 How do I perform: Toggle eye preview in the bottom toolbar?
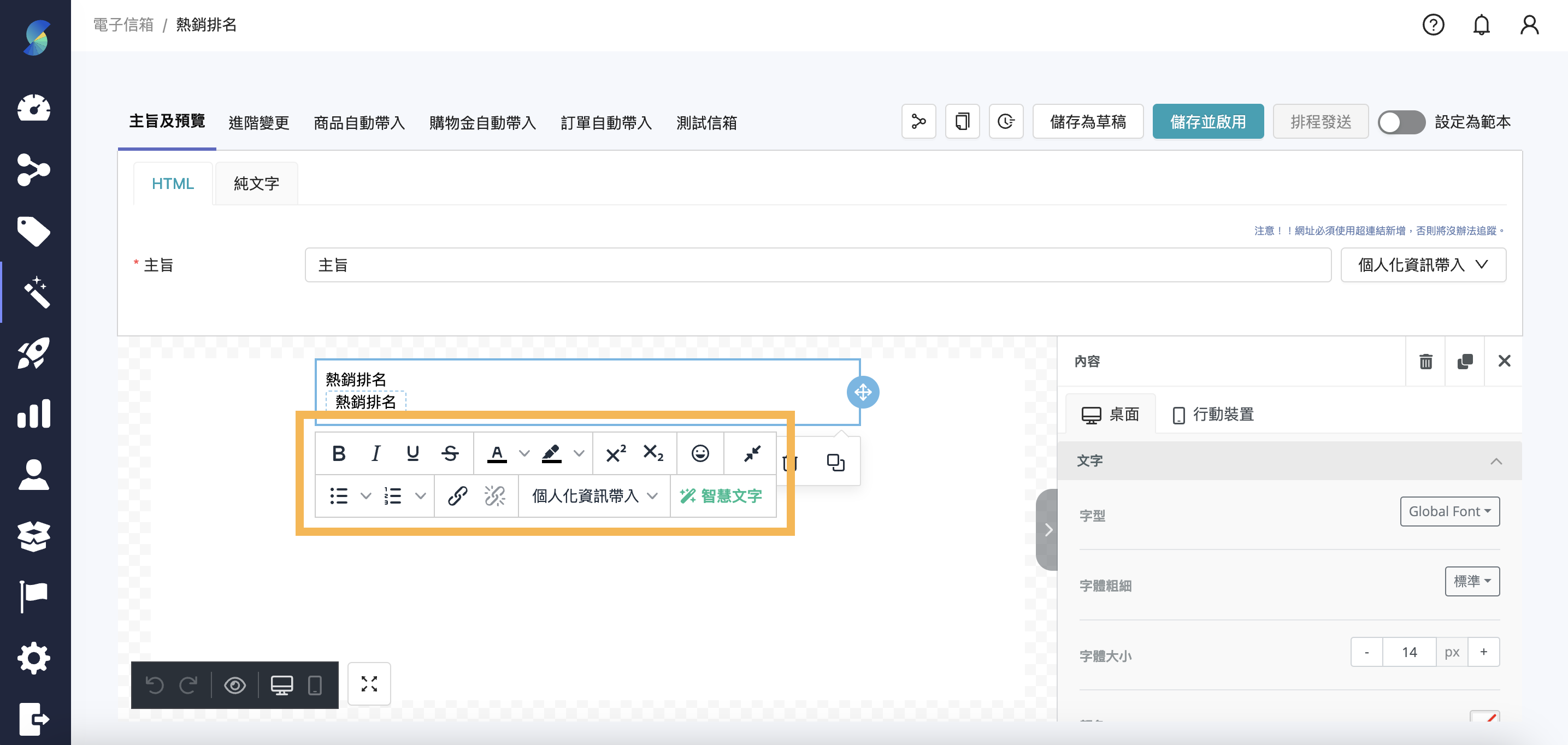235,685
